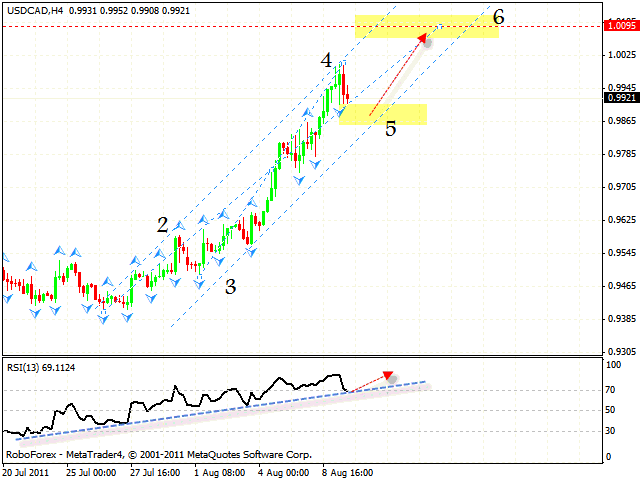Screen dimensions: 640x480
Task: Select the wave 4 label at the peak
Action: pyautogui.click(x=327, y=61)
